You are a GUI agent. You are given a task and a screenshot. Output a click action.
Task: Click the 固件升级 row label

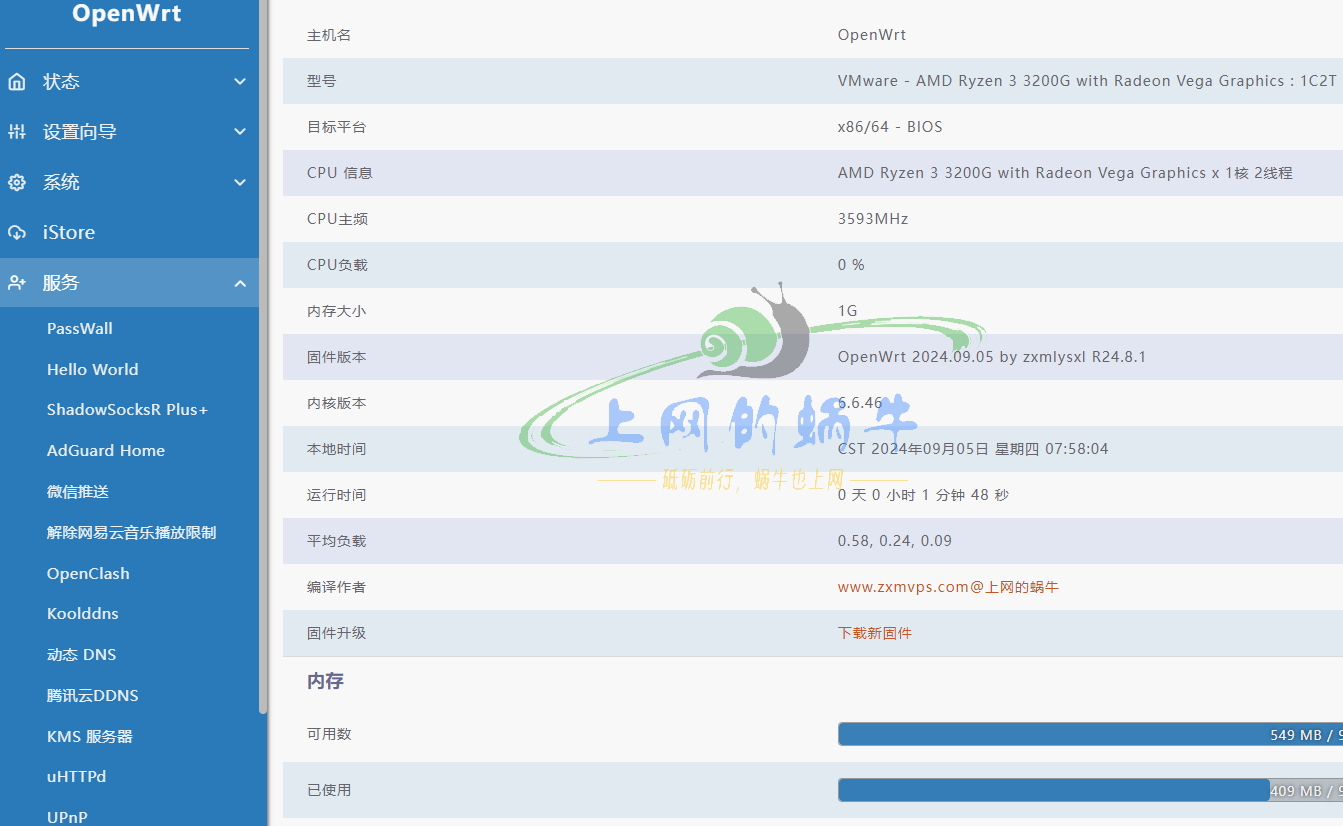(336, 633)
